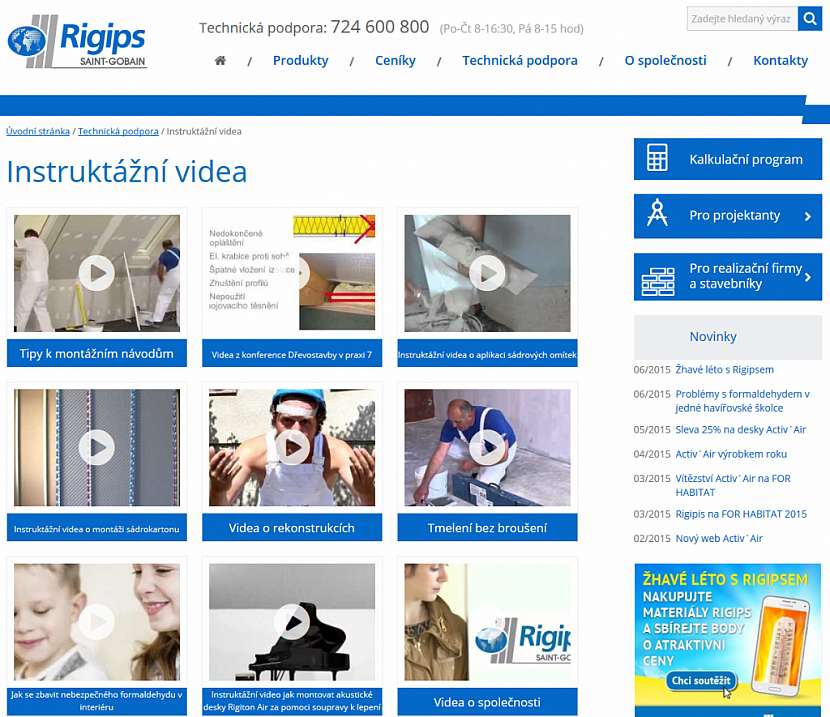Open news Rigips na FOR HABITAT 2015
830x717 pixels.
pos(741,513)
